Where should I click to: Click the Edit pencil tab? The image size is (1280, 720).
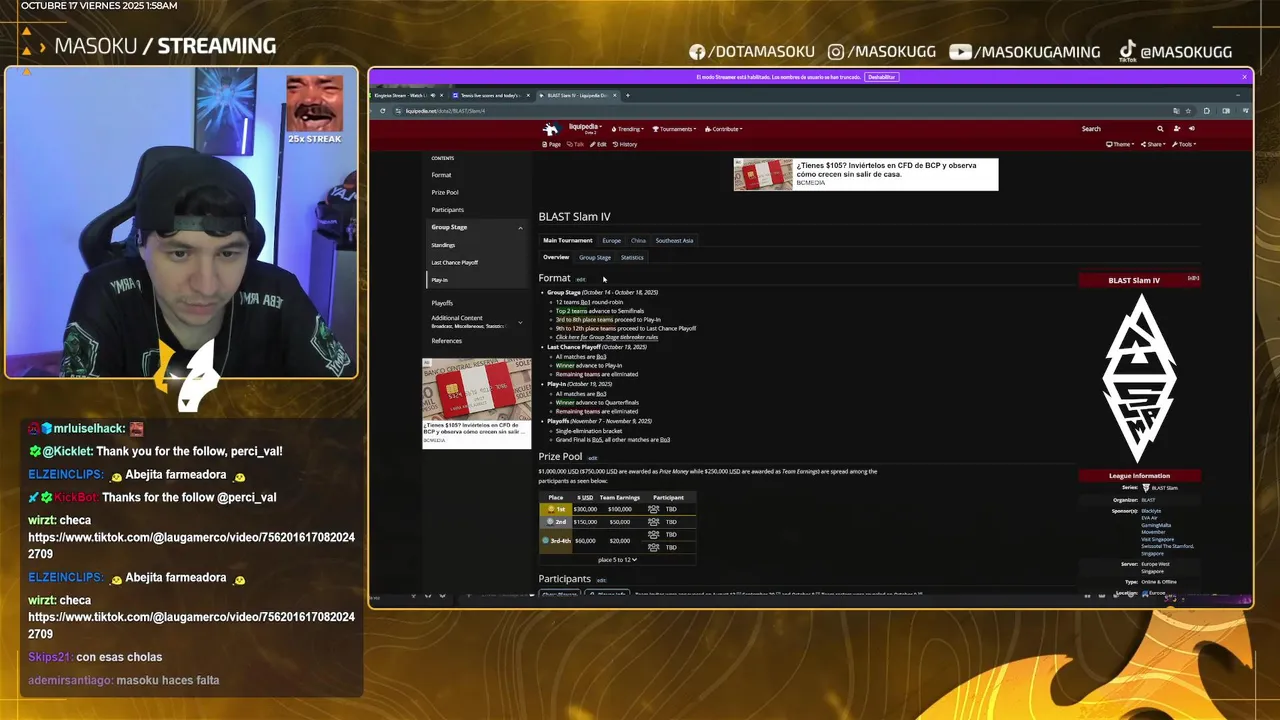tap(598, 144)
